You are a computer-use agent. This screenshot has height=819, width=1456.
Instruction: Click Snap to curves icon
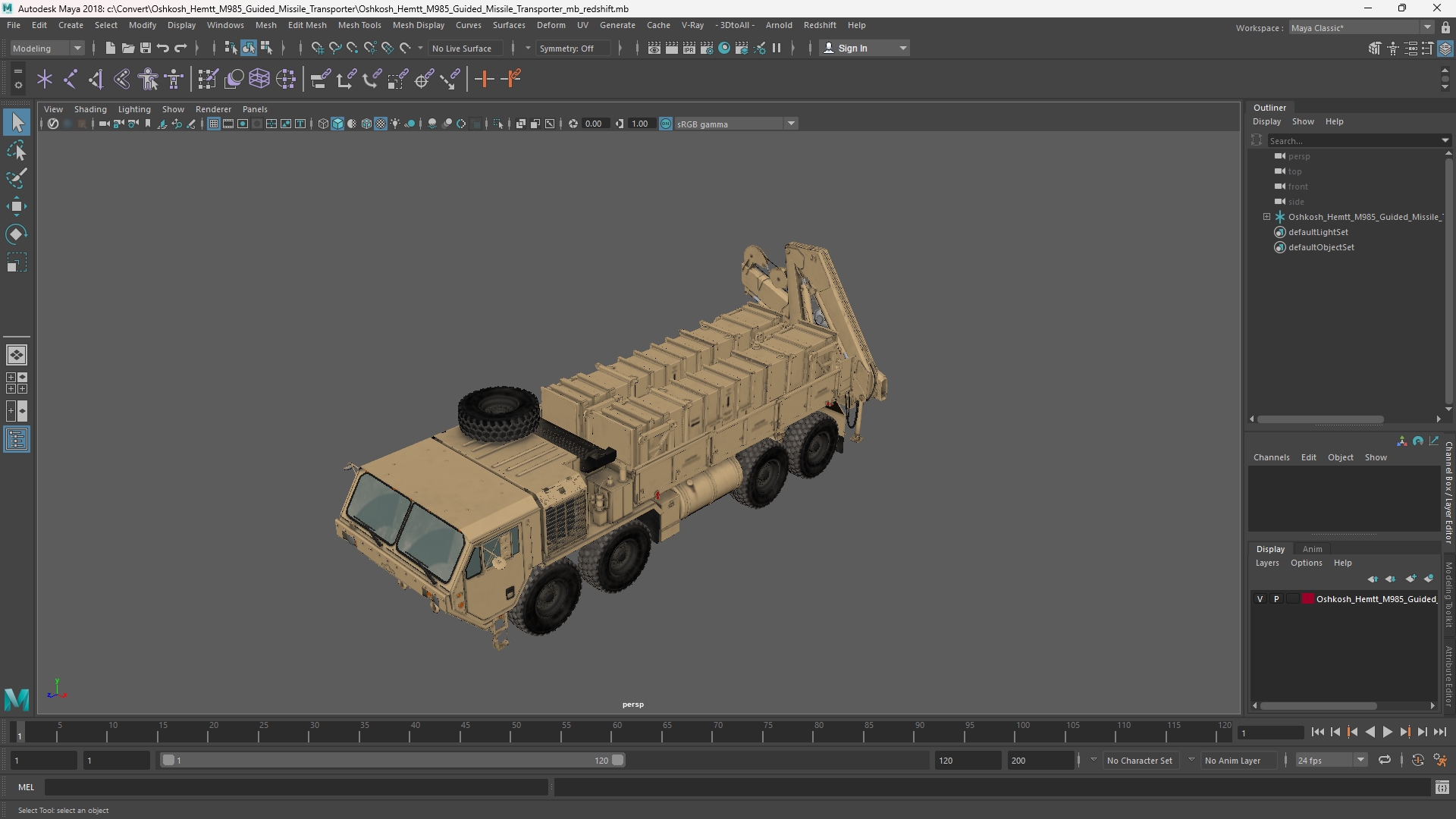(x=334, y=48)
